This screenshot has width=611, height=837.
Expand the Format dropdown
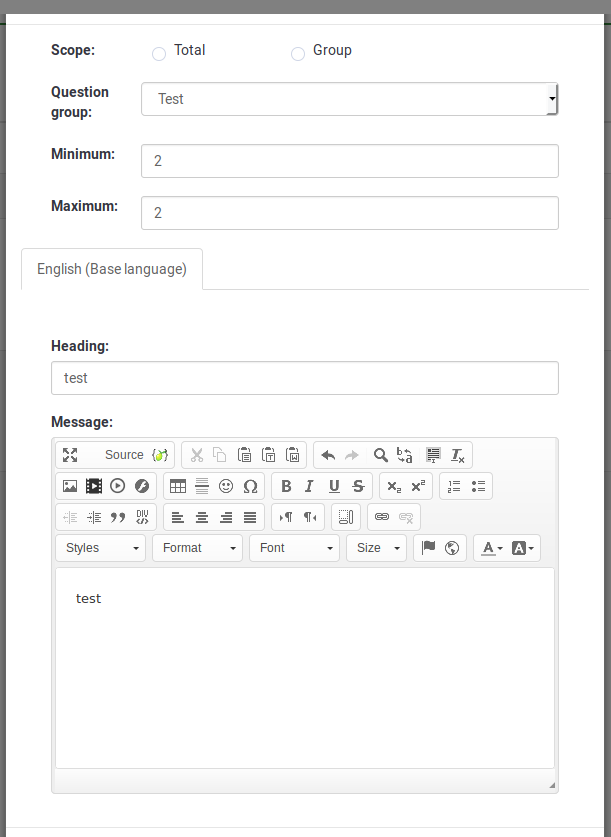coord(197,548)
